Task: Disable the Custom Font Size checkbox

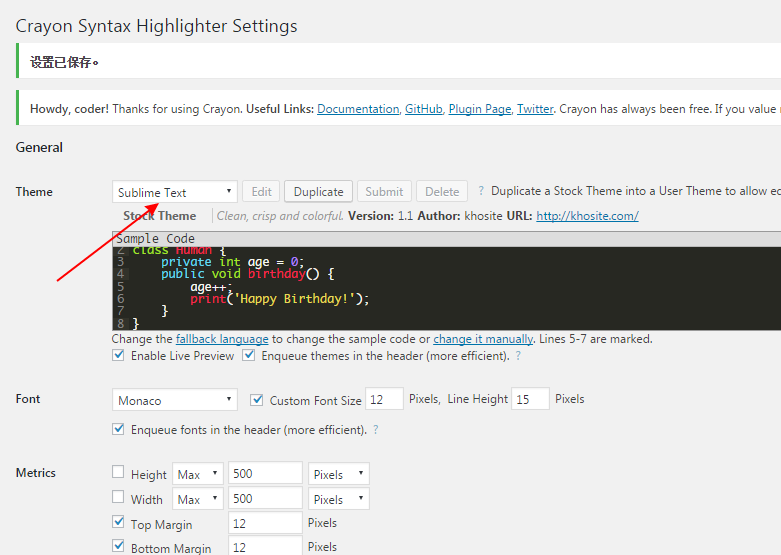Action: click(x=257, y=400)
